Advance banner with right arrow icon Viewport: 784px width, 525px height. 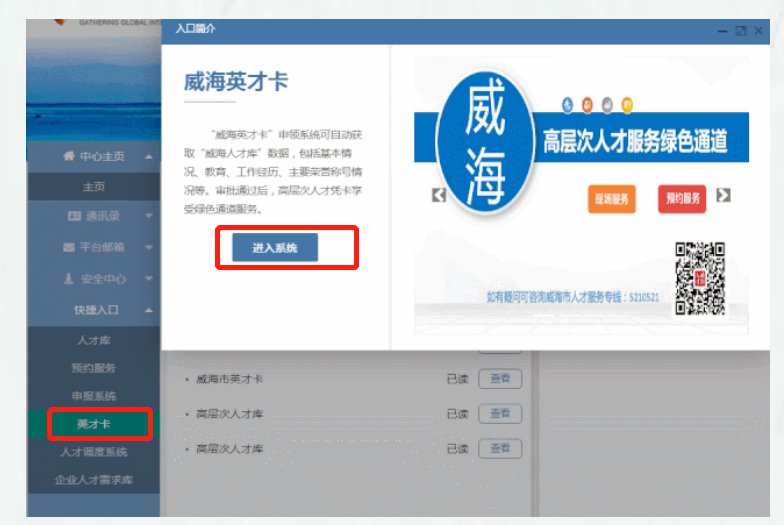coord(723,195)
